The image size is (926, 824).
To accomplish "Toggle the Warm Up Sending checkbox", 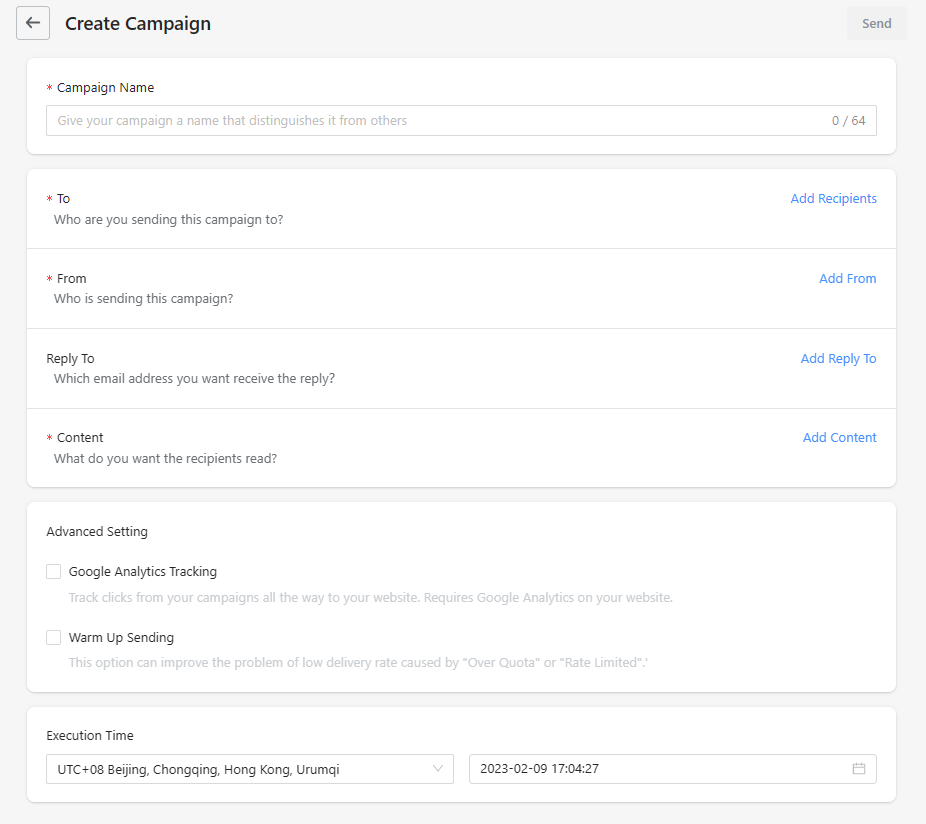I will [x=54, y=637].
